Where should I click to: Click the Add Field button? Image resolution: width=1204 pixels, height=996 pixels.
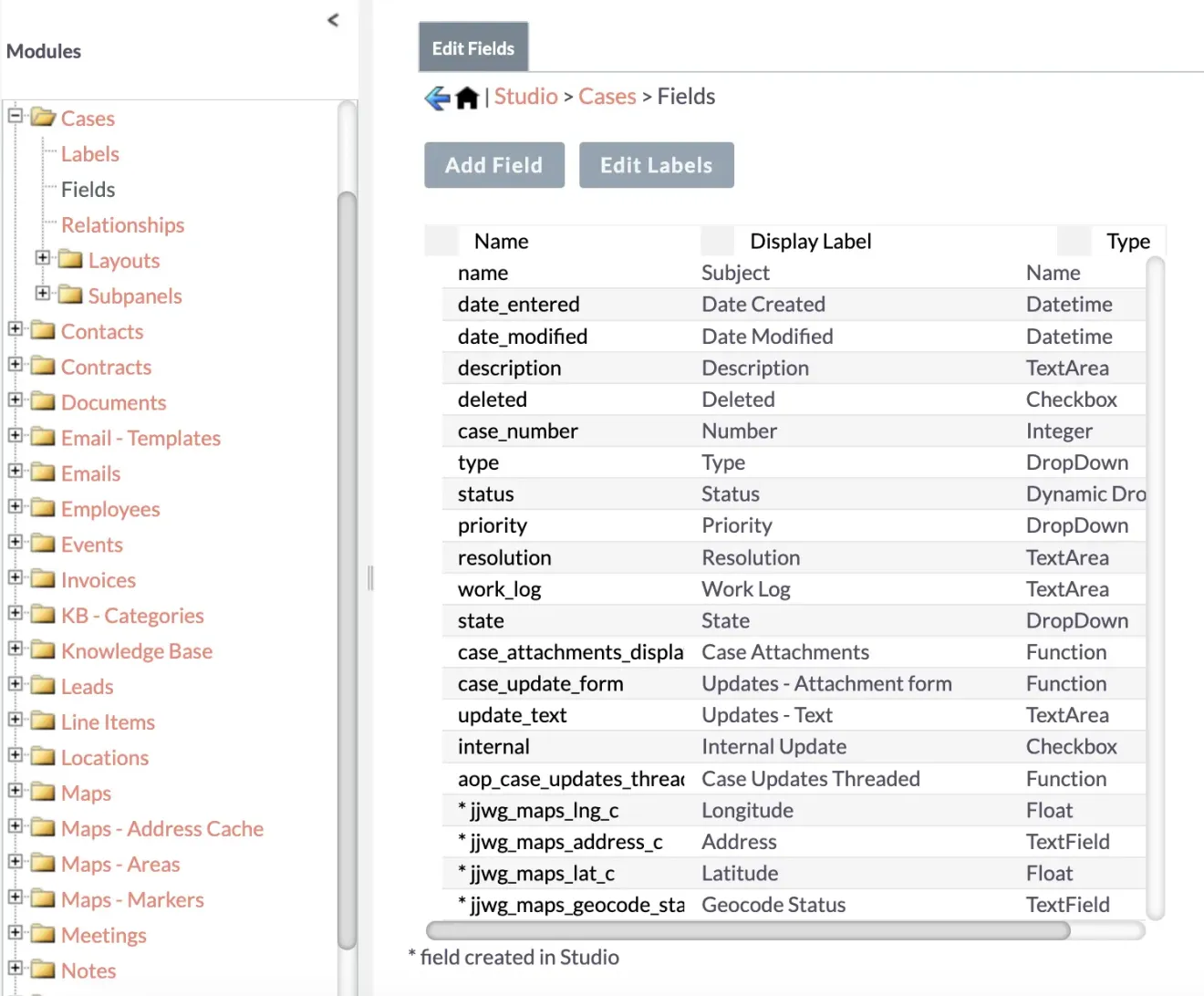click(x=493, y=165)
